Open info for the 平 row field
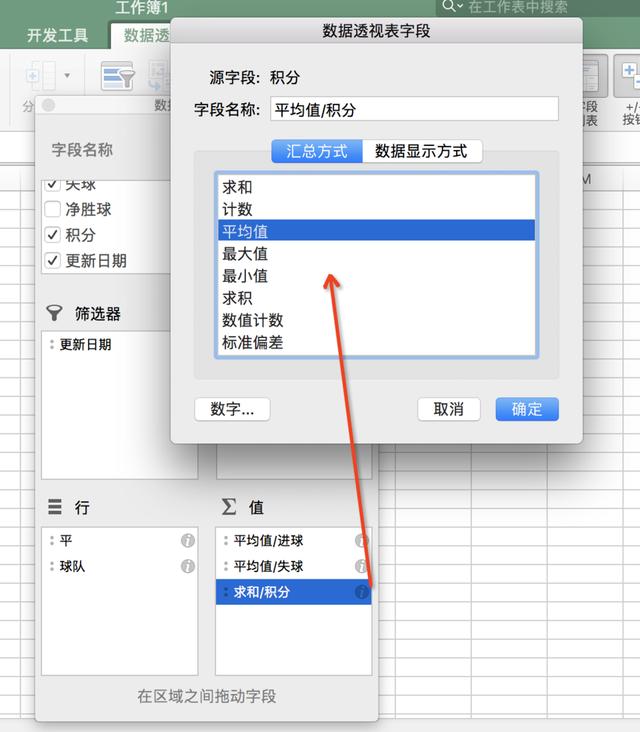The width and height of the screenshot is (640, 732). pyautogui.click(x=188, y=541)
